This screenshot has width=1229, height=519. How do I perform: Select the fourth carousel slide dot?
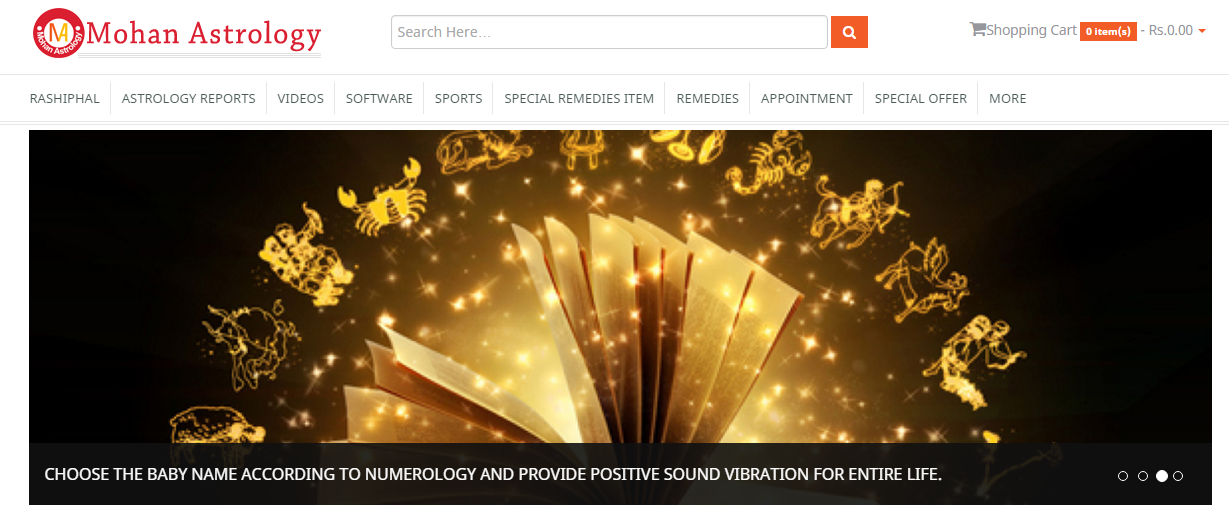[x=1178, y=476]
